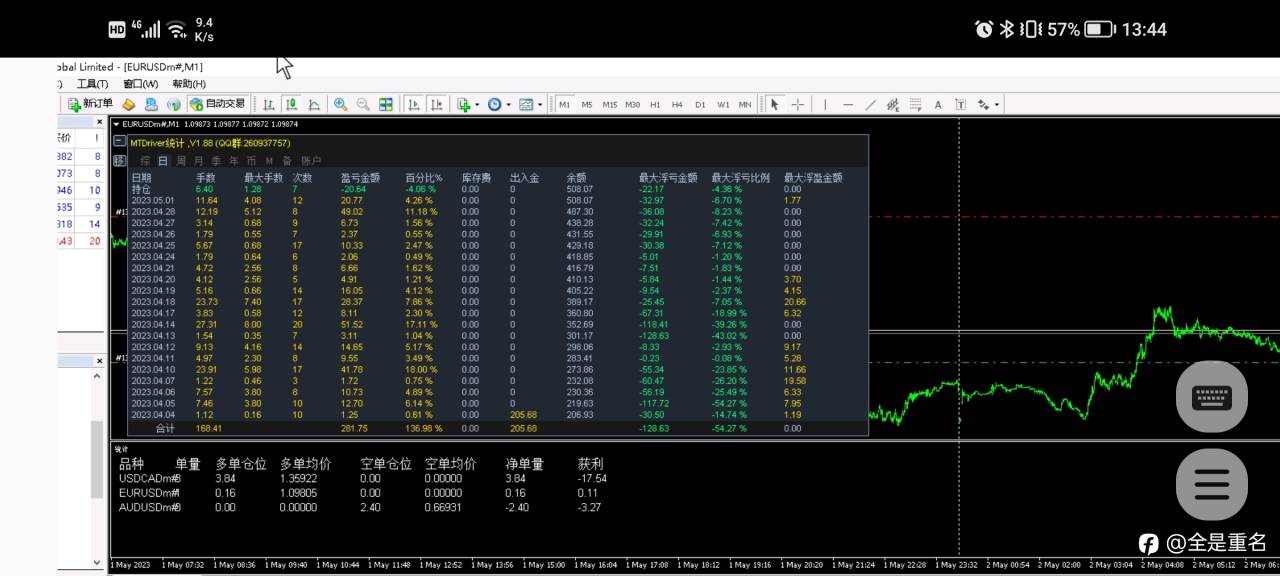Select the M5 timeframe
The image size is (1280, 576).
click(587, 104)
